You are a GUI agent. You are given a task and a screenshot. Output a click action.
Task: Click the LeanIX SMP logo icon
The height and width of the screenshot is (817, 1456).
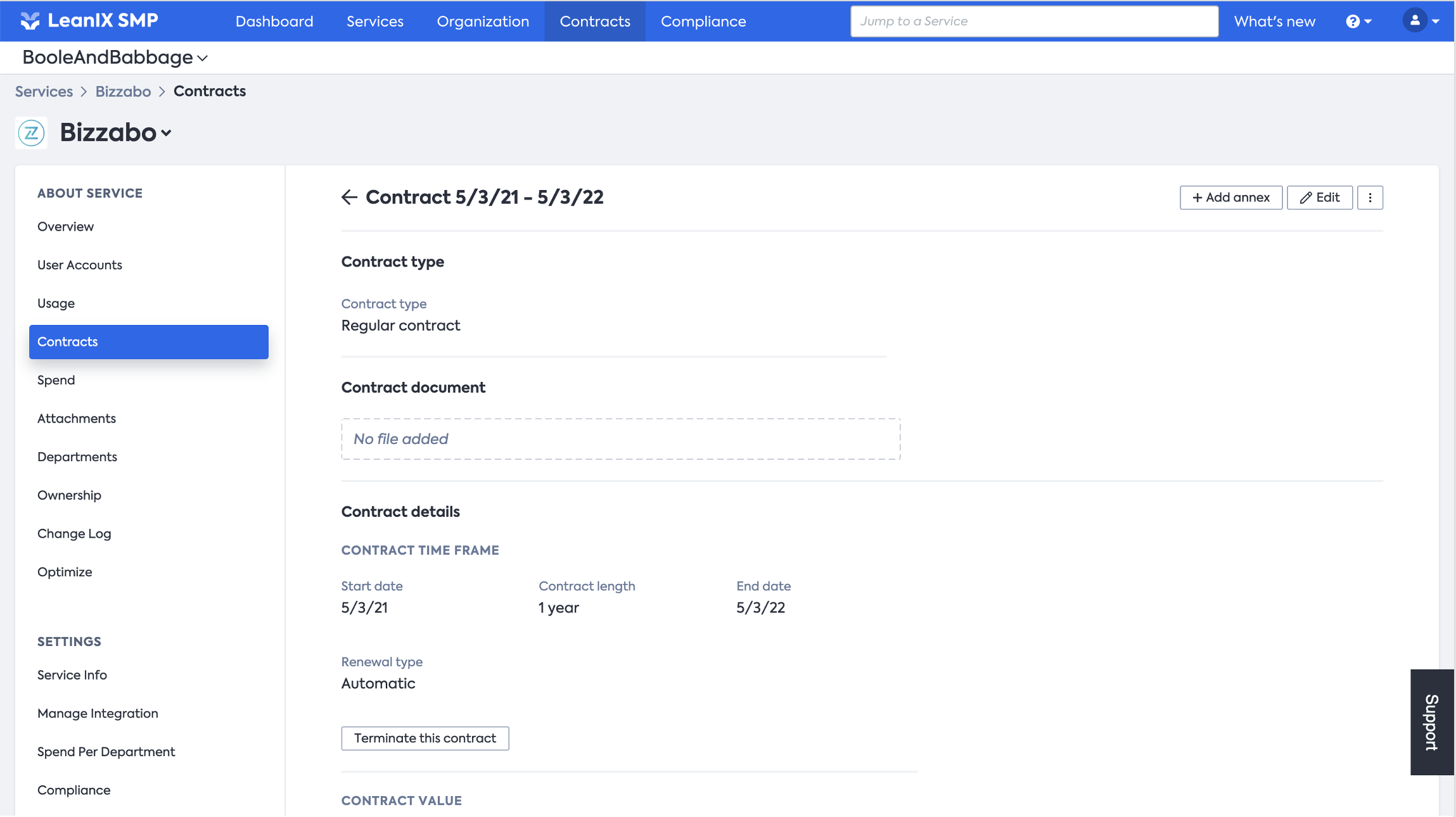click(x=30, y=21)
